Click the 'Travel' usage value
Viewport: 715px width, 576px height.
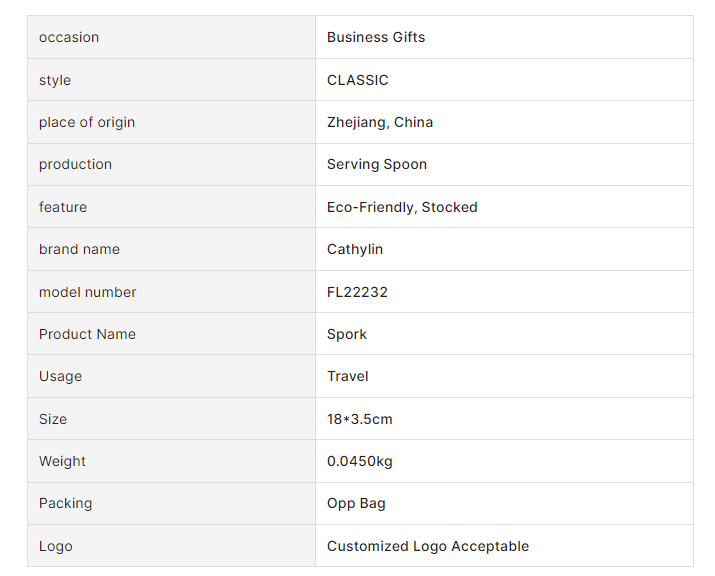click(348, 376)
